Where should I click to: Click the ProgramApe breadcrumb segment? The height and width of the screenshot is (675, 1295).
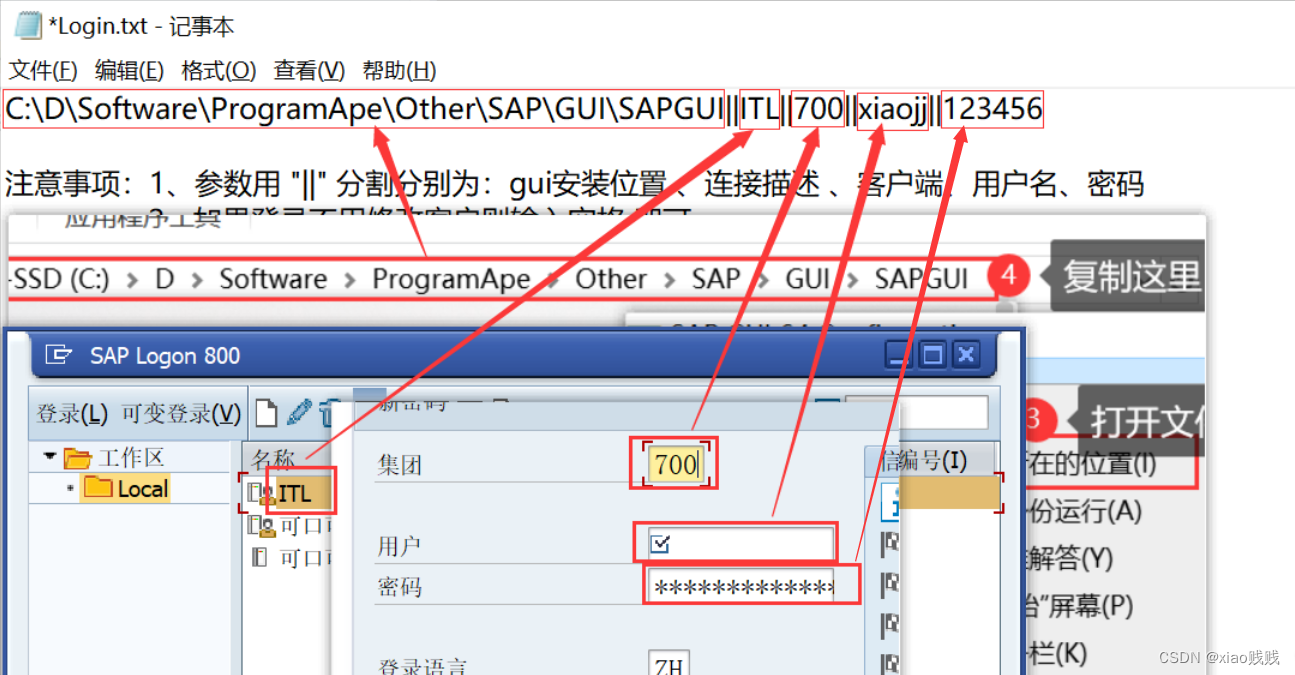pos(451,278)
